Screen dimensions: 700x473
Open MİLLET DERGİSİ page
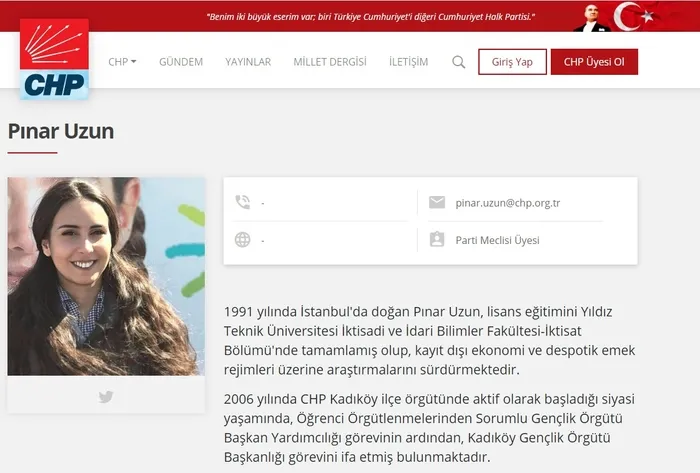point(329,62)
